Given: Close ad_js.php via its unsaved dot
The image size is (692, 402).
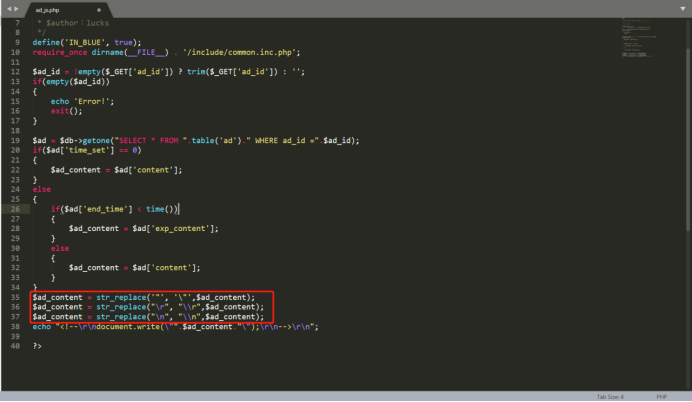Looking at the screenshot, I should (99, 10).
